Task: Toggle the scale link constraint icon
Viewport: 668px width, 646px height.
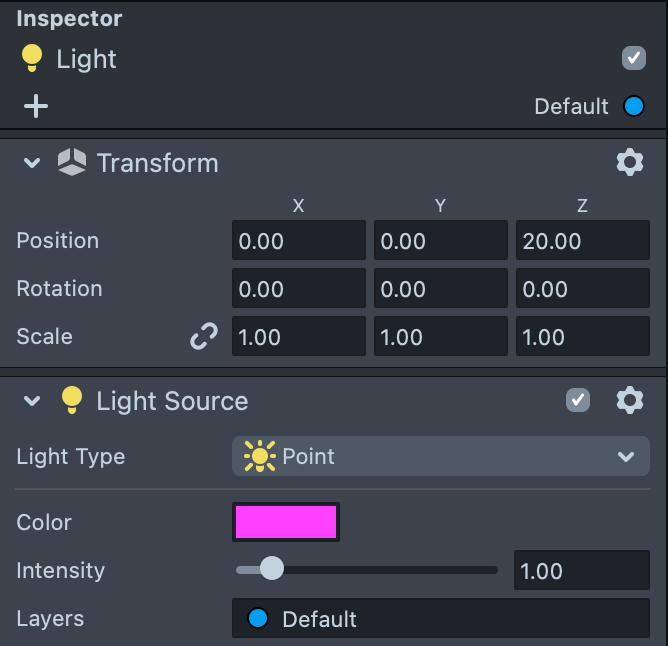Action: pyautogui.click(x=204, y=337)
